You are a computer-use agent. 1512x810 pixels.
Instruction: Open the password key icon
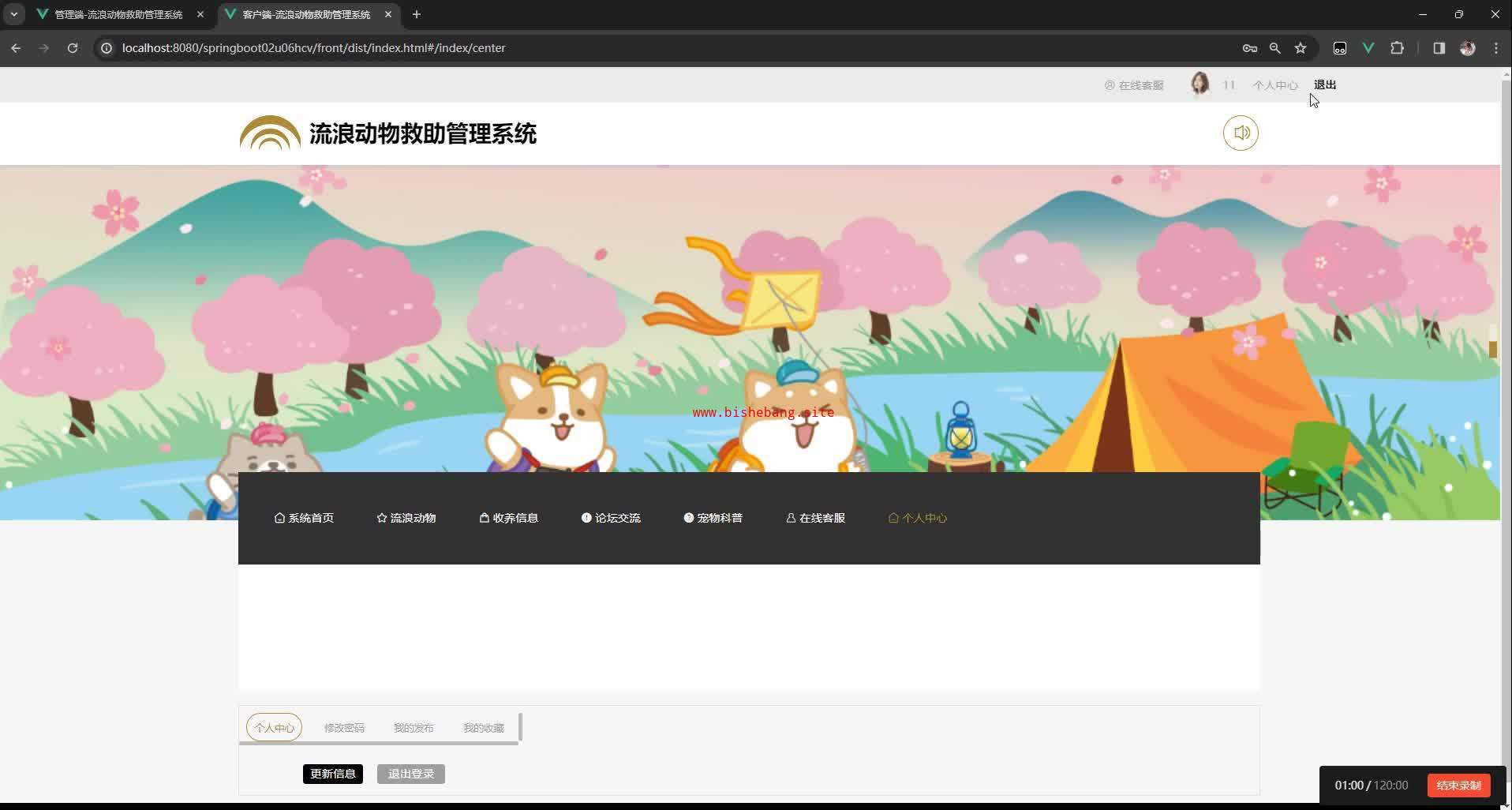coord(1249,48)
